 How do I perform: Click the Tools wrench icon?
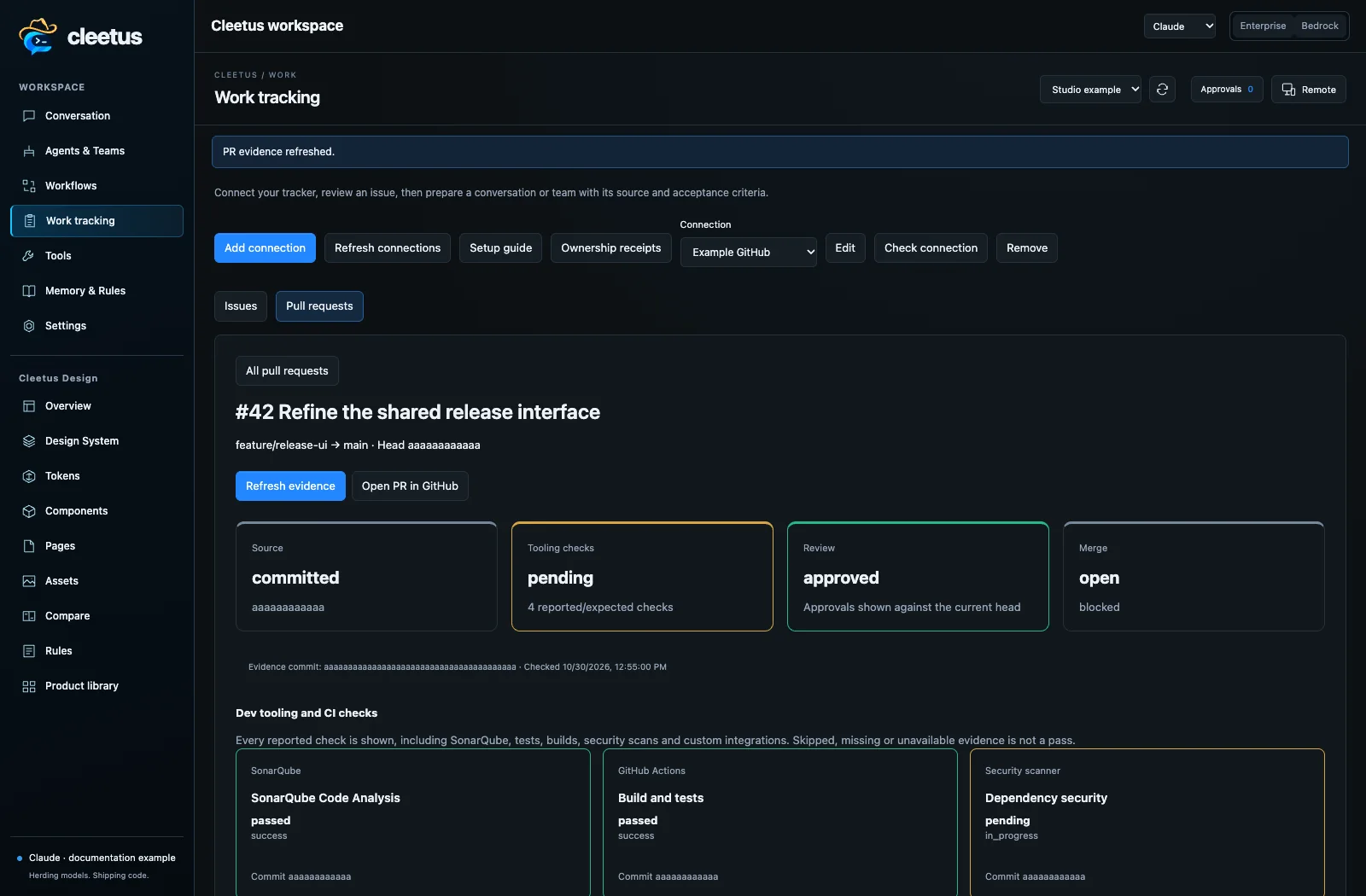click(29, 256)
